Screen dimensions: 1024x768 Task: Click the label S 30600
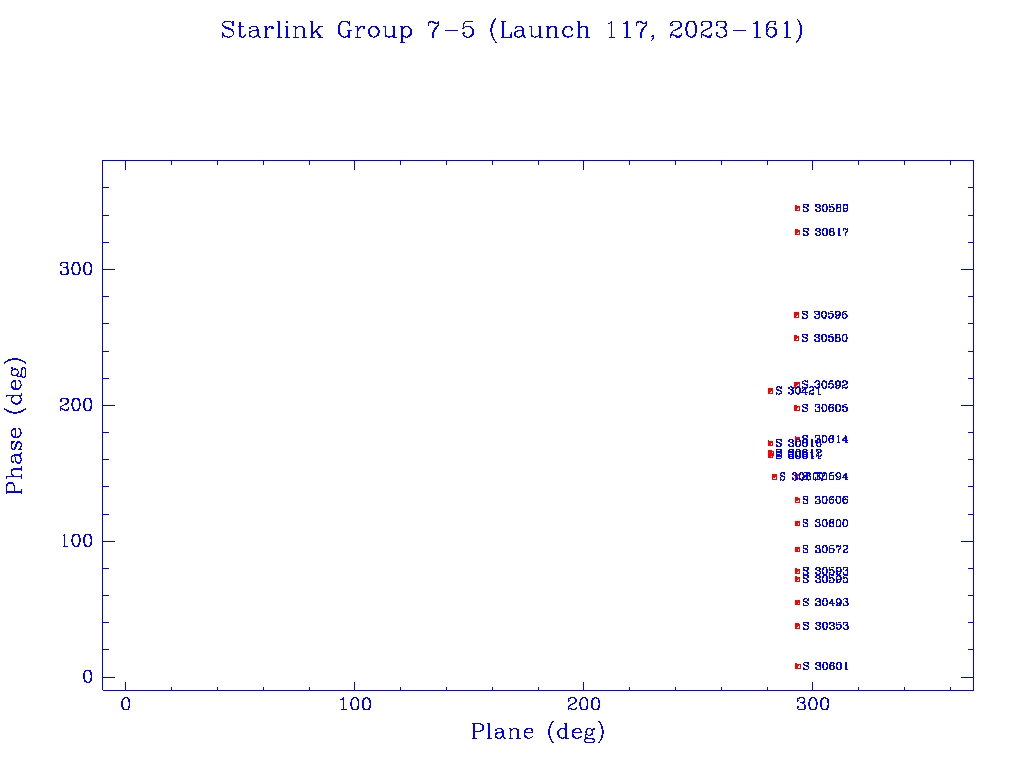coord(825,524)
